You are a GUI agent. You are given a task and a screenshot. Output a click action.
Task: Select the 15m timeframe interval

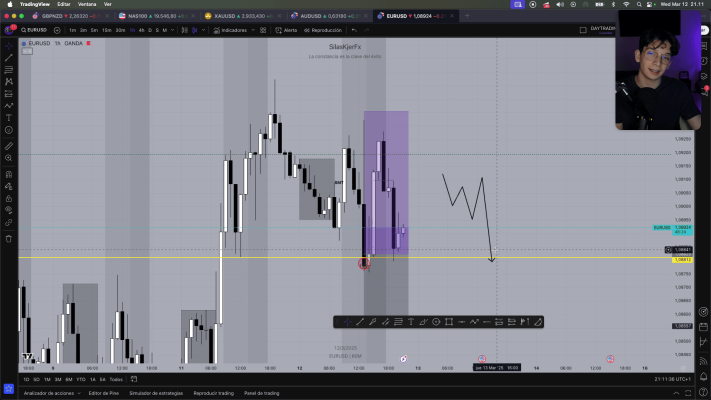pos(107,30)
